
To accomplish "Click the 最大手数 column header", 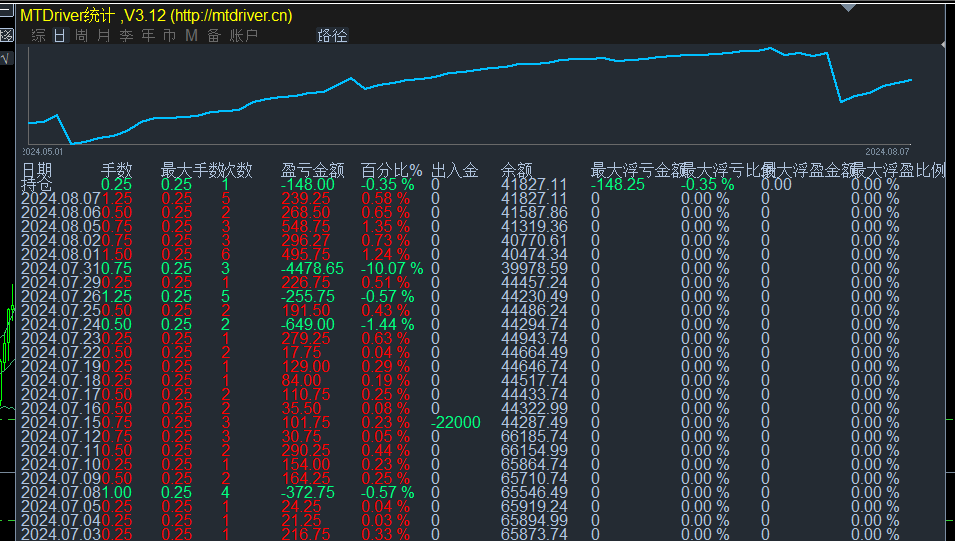I will coord(191,171).
